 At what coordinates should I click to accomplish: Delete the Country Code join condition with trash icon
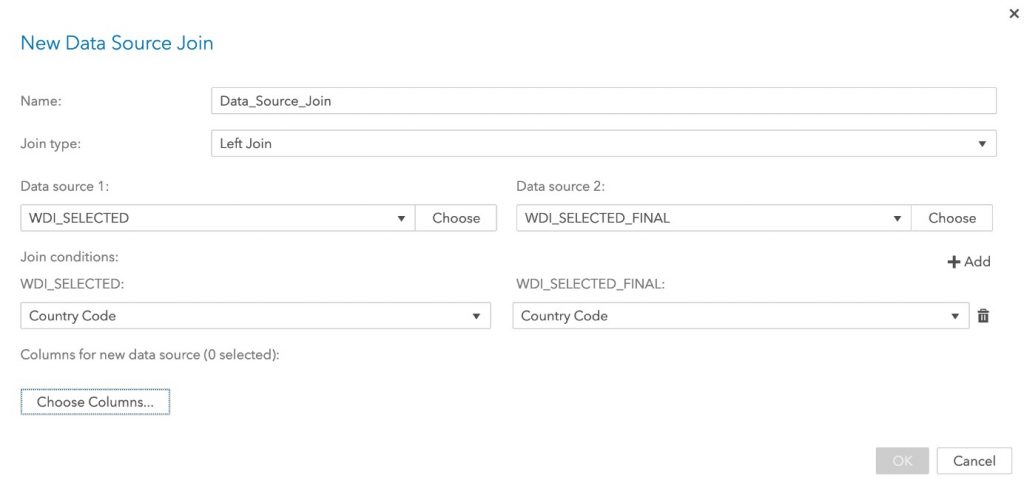point(983,316)
